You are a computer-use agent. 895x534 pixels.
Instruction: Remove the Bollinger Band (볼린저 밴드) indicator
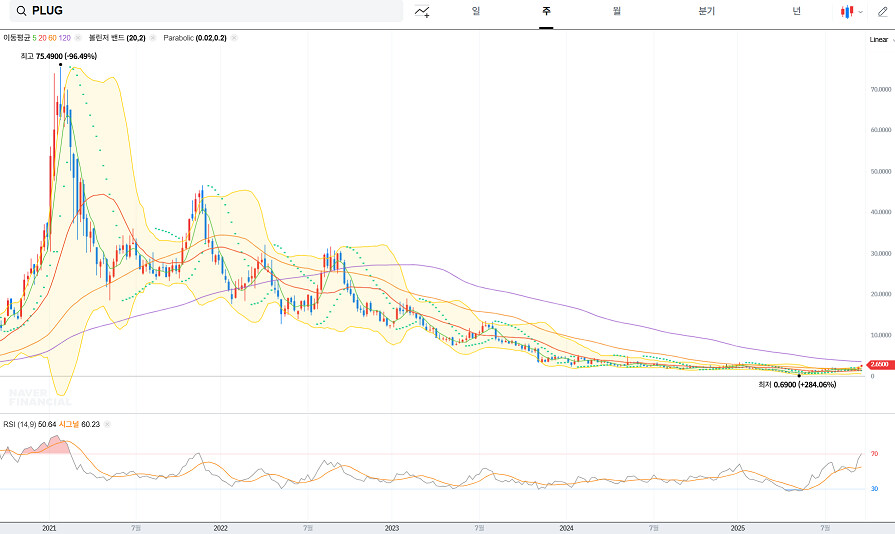153,38
